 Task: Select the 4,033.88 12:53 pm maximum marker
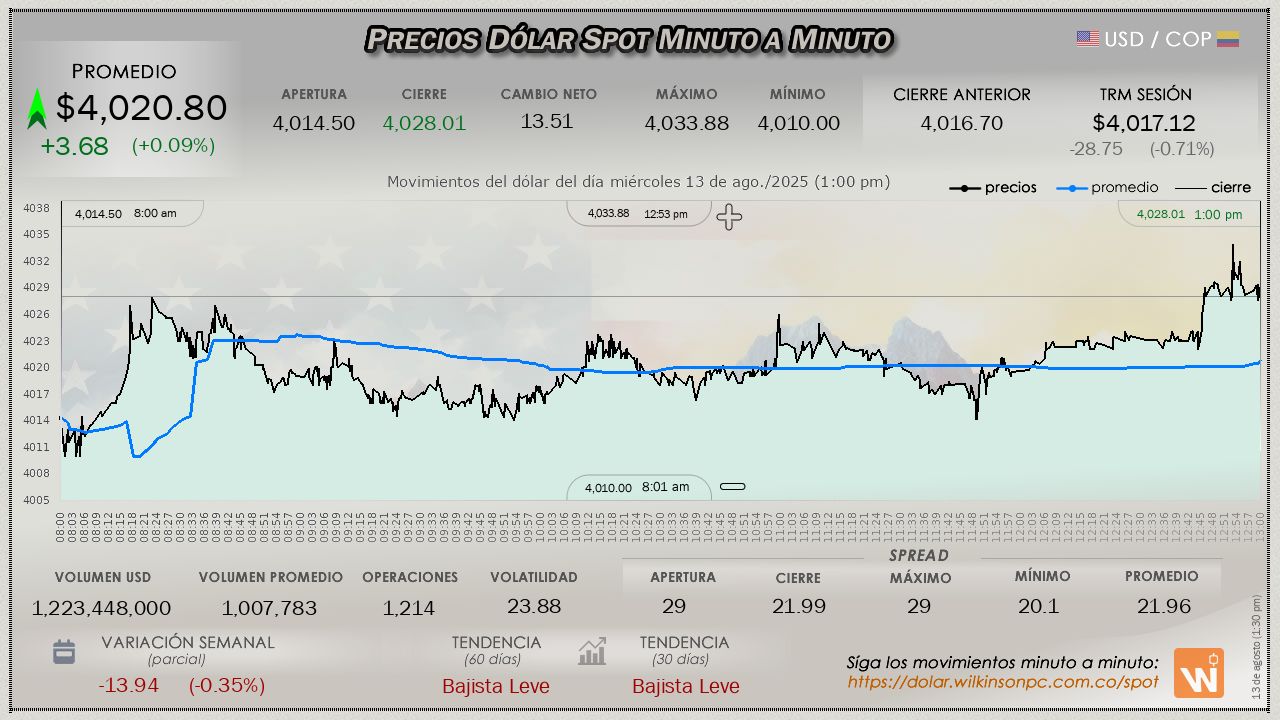coord(638,213)
